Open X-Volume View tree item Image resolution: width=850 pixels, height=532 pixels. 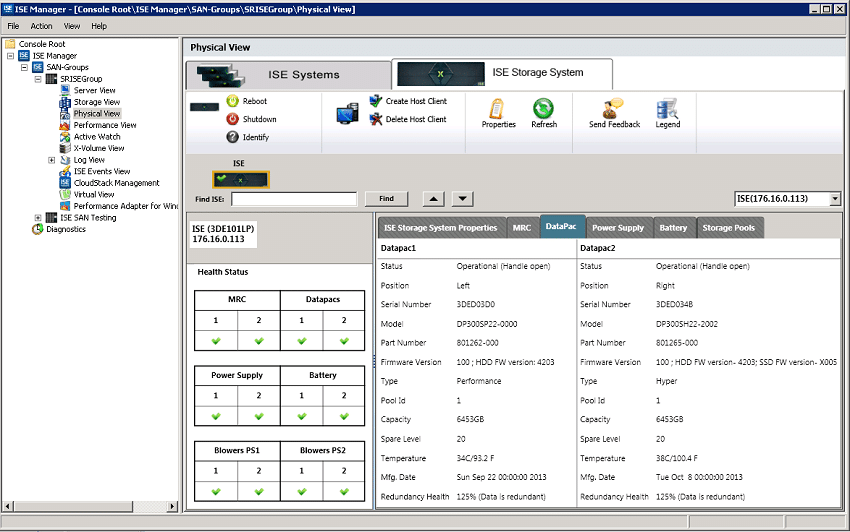click(99, 148)
